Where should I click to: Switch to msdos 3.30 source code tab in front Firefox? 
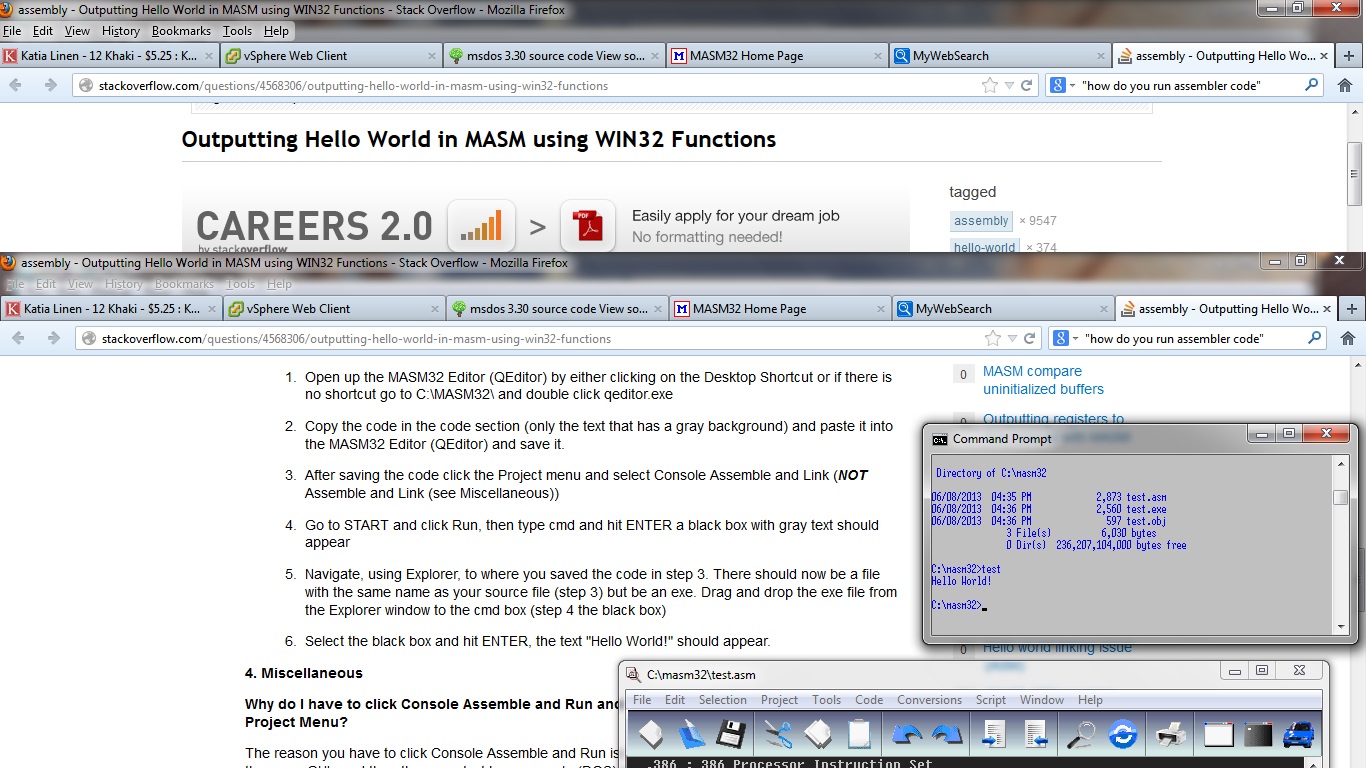click(x=557, y=309)
